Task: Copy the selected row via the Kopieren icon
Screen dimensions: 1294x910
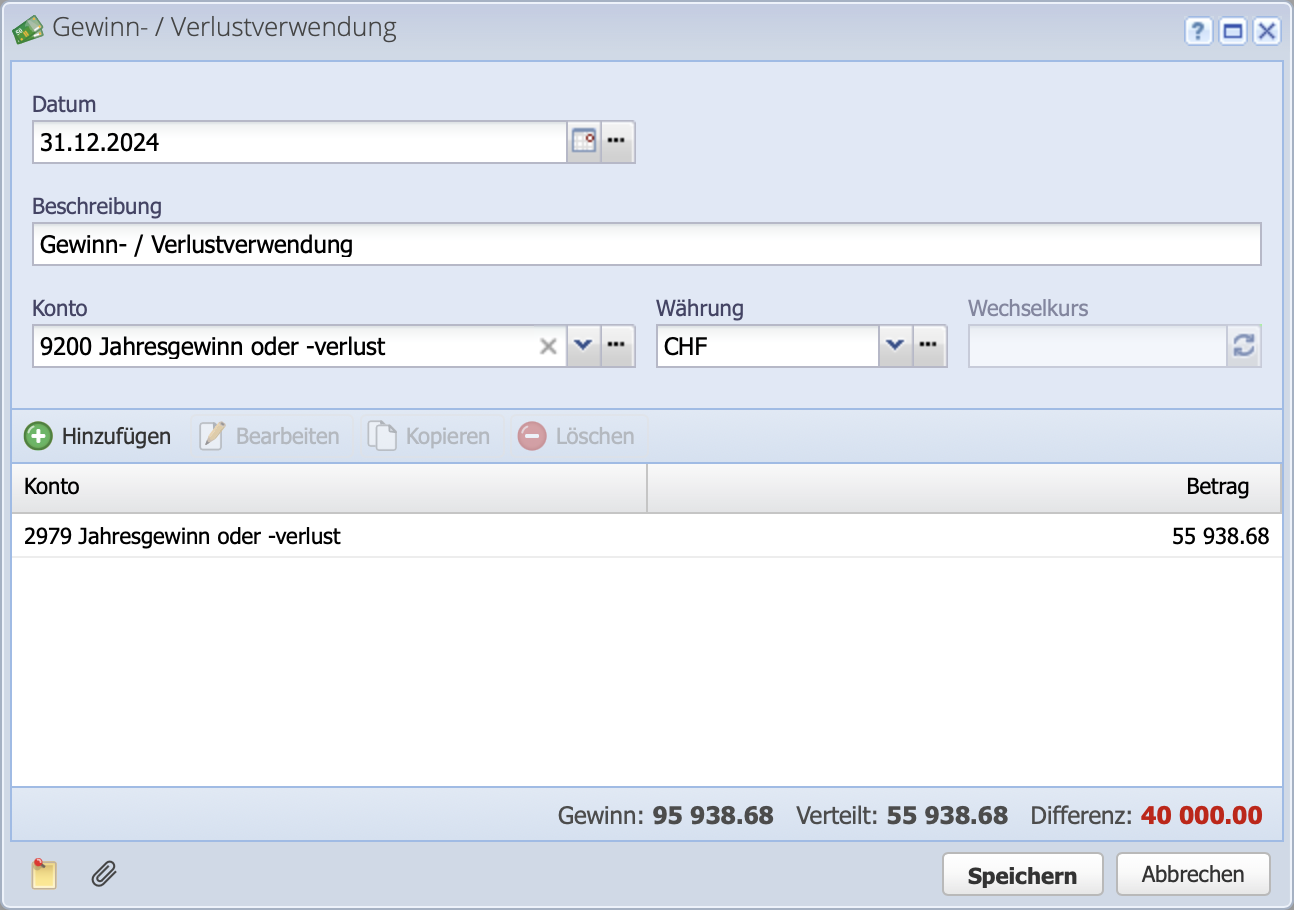Action: point(383,435)
